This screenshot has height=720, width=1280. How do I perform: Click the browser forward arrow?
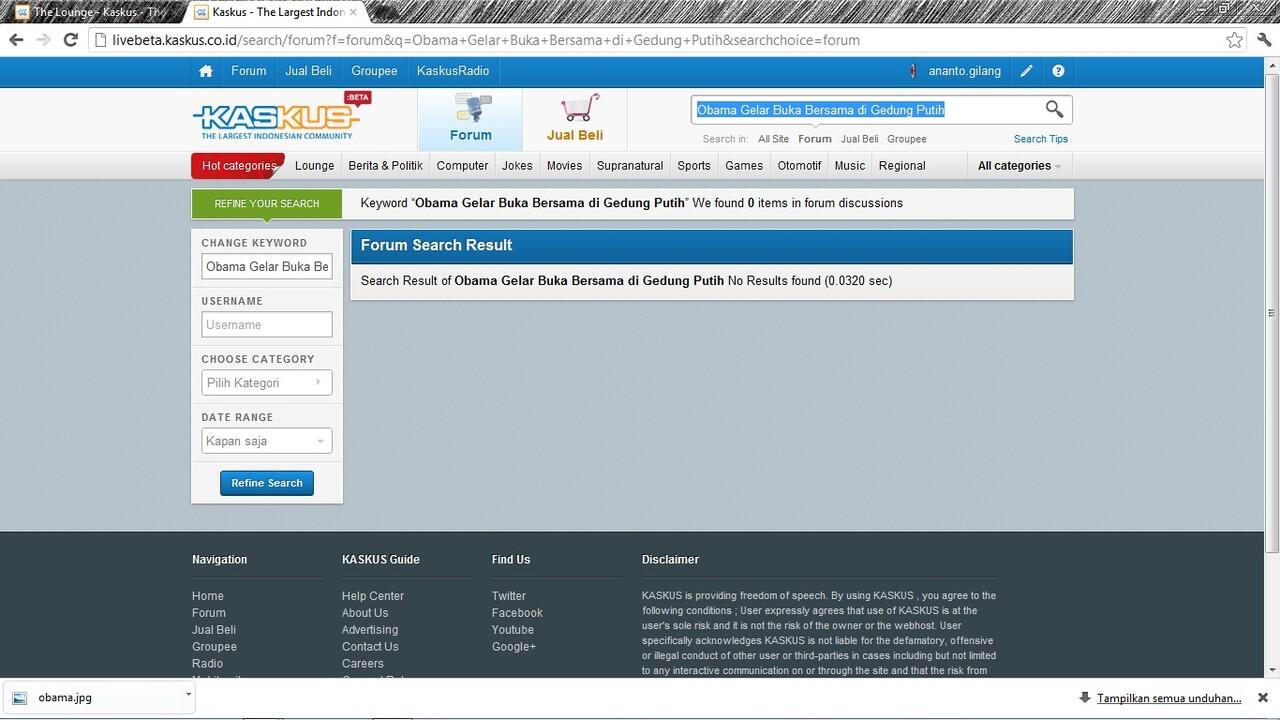(43, 40)
